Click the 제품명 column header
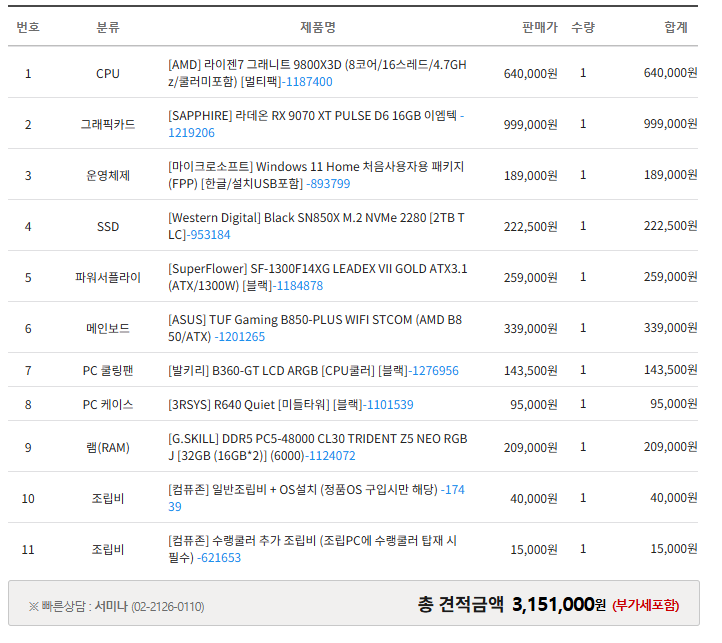722x643 pixels. (x=318, y=27)
